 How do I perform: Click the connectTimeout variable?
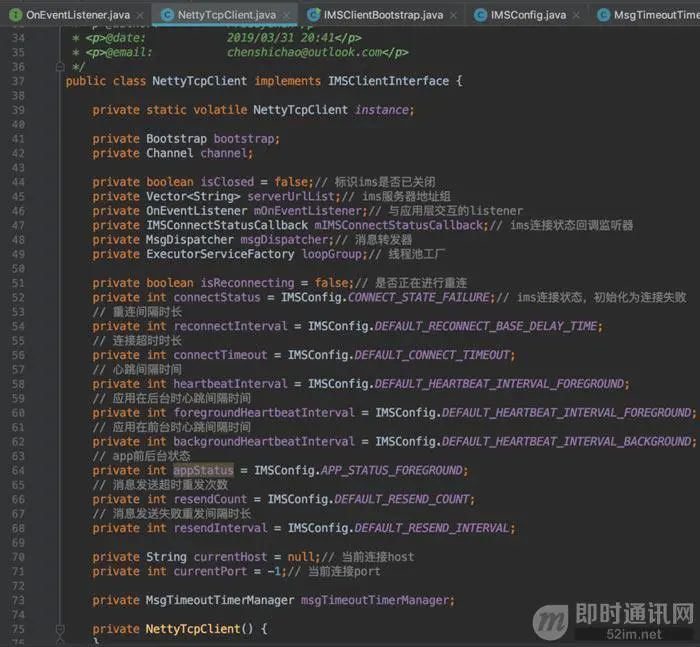[220, 355]
